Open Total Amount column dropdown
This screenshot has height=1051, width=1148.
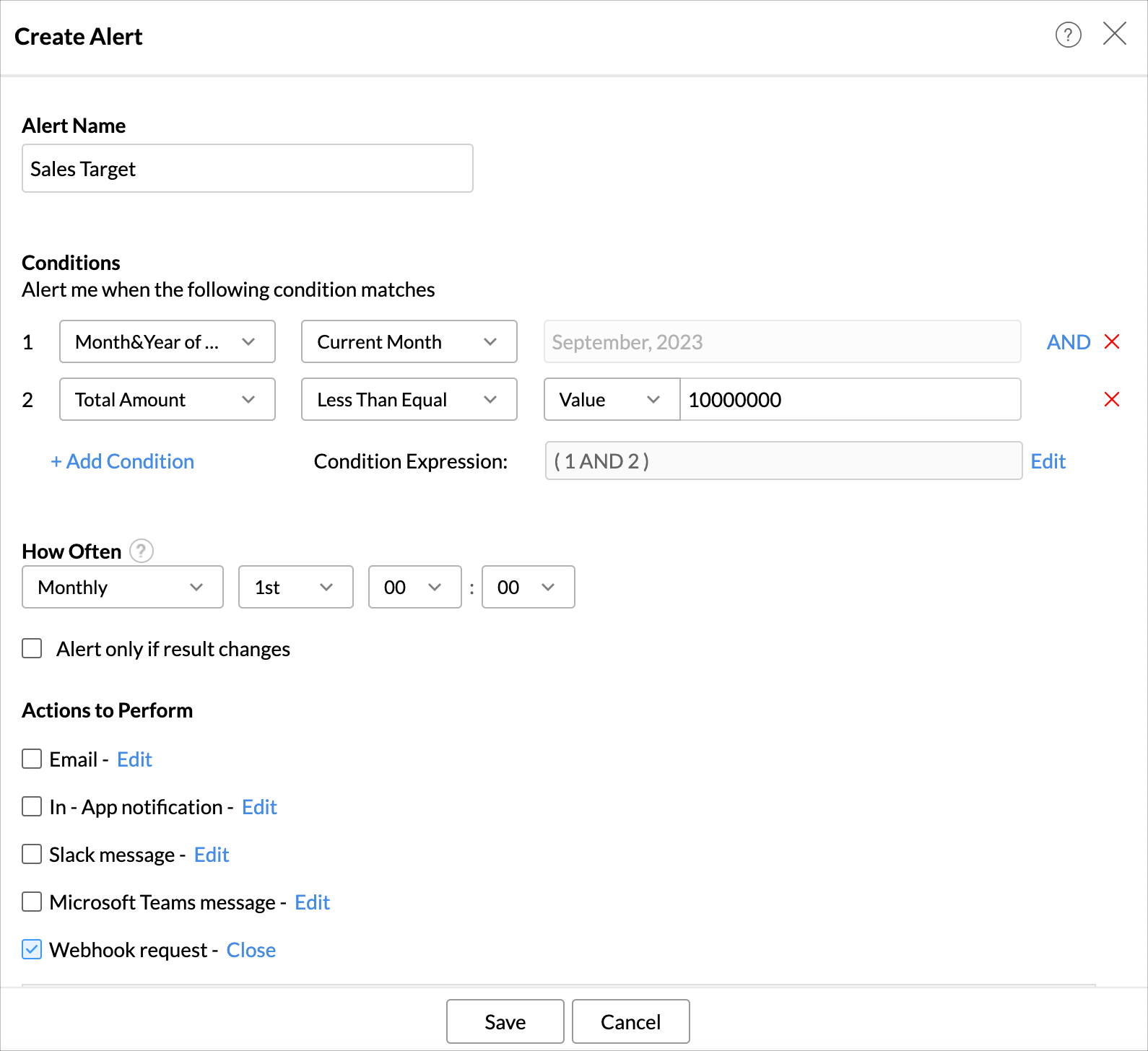click(168, 399)
